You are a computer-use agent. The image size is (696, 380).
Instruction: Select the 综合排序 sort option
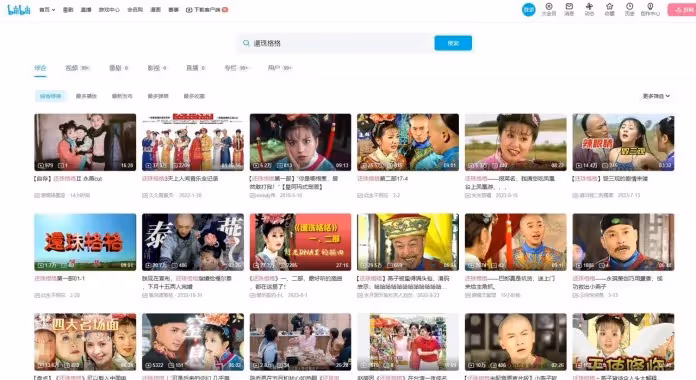pyautogui.click(x=50, y=96)
